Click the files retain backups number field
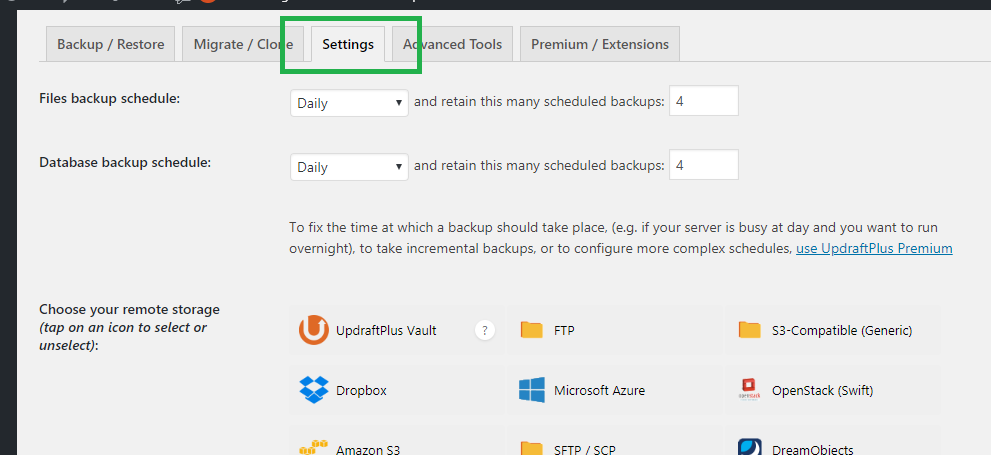 coord(704,101)
